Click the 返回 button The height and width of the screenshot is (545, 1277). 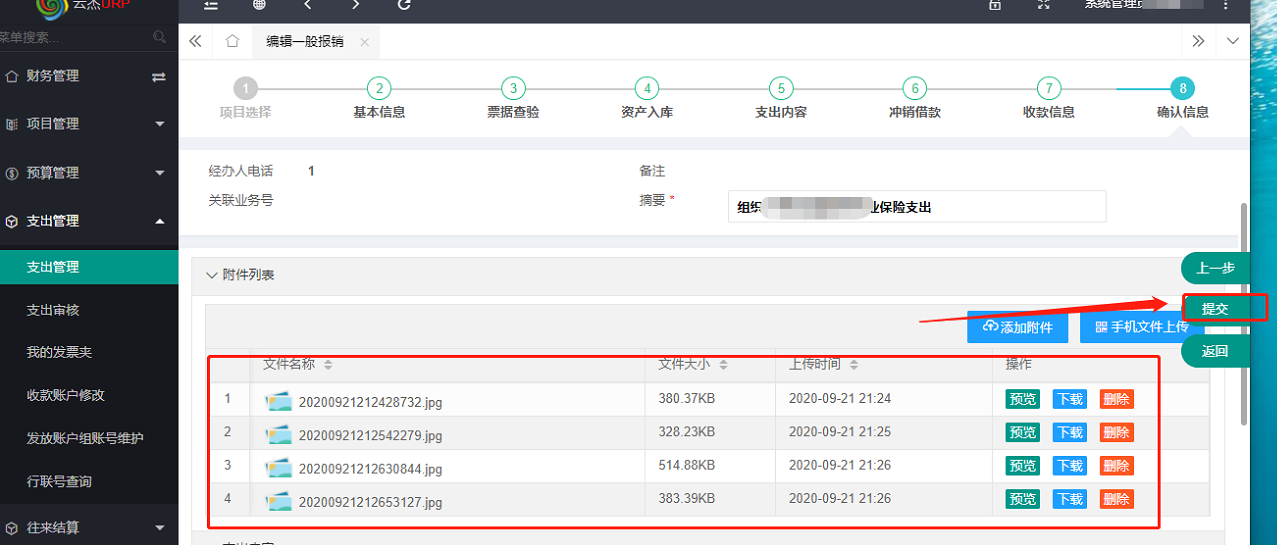[1215, 352]
